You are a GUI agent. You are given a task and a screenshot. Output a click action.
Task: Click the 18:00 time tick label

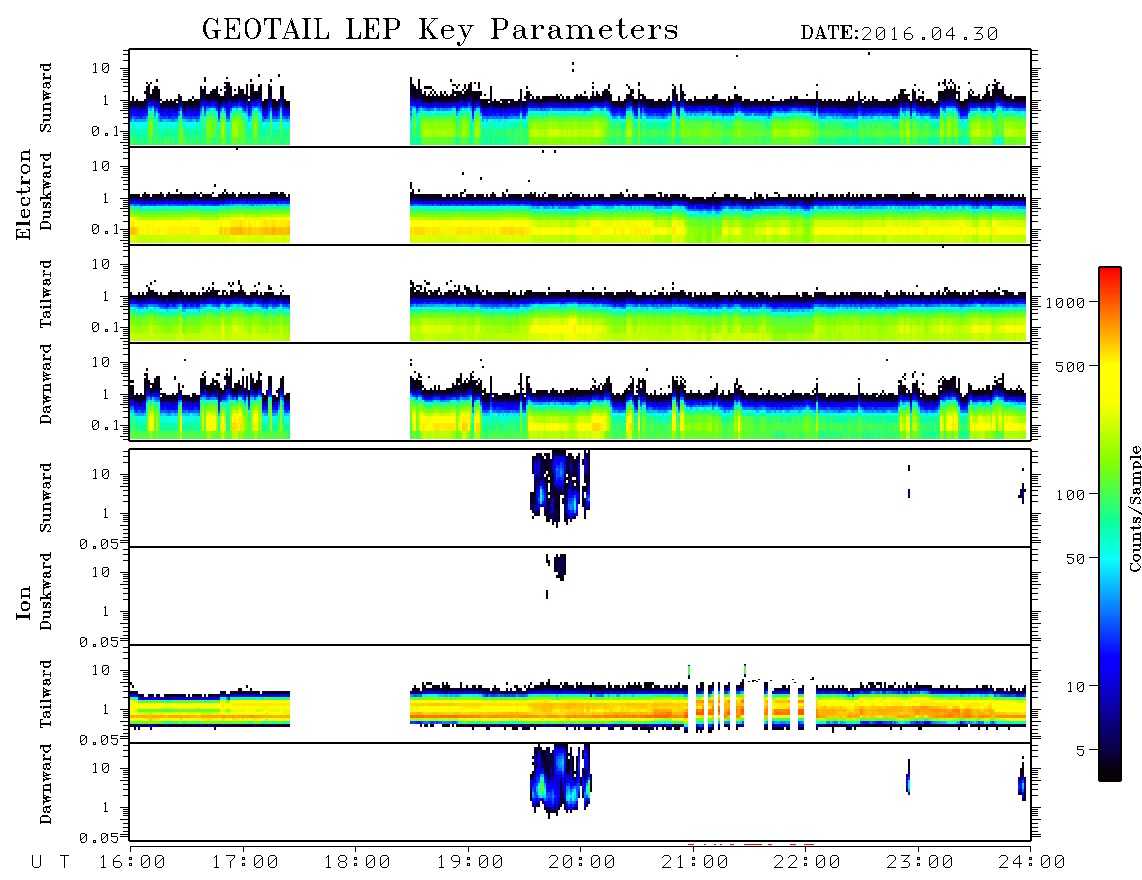[357, 863]
